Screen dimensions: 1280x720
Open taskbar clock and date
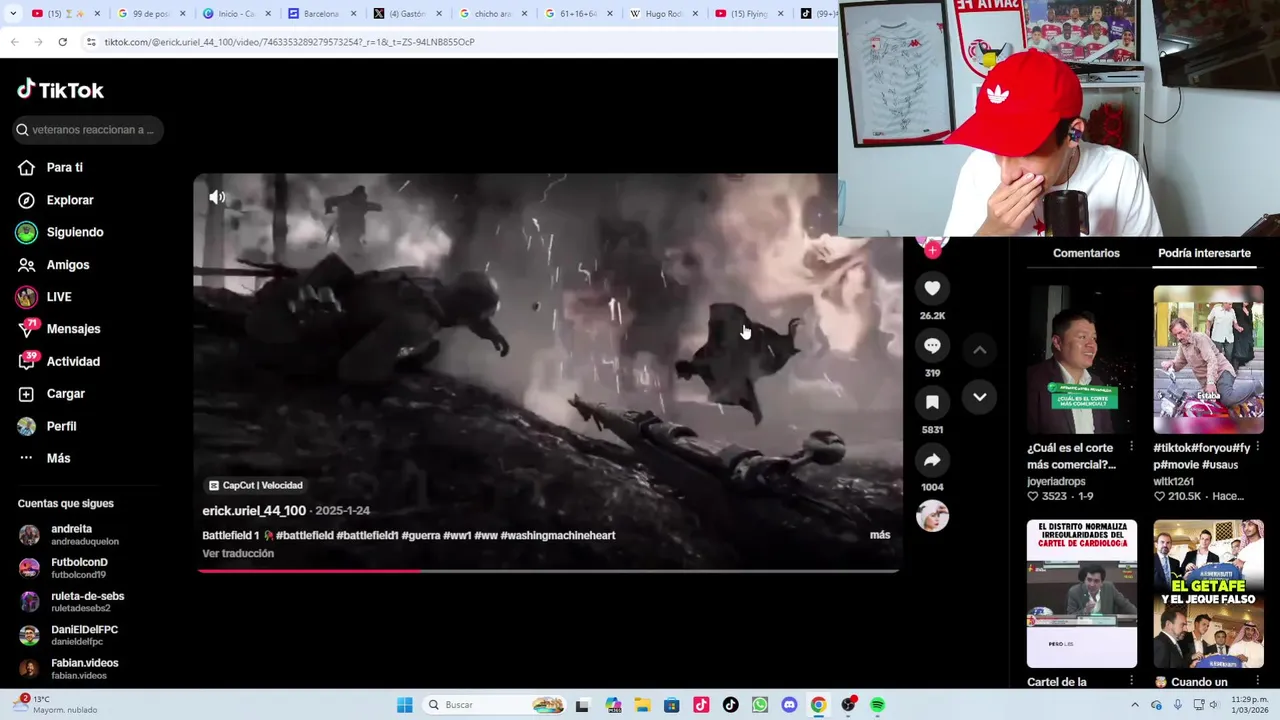click(1250, 705)
